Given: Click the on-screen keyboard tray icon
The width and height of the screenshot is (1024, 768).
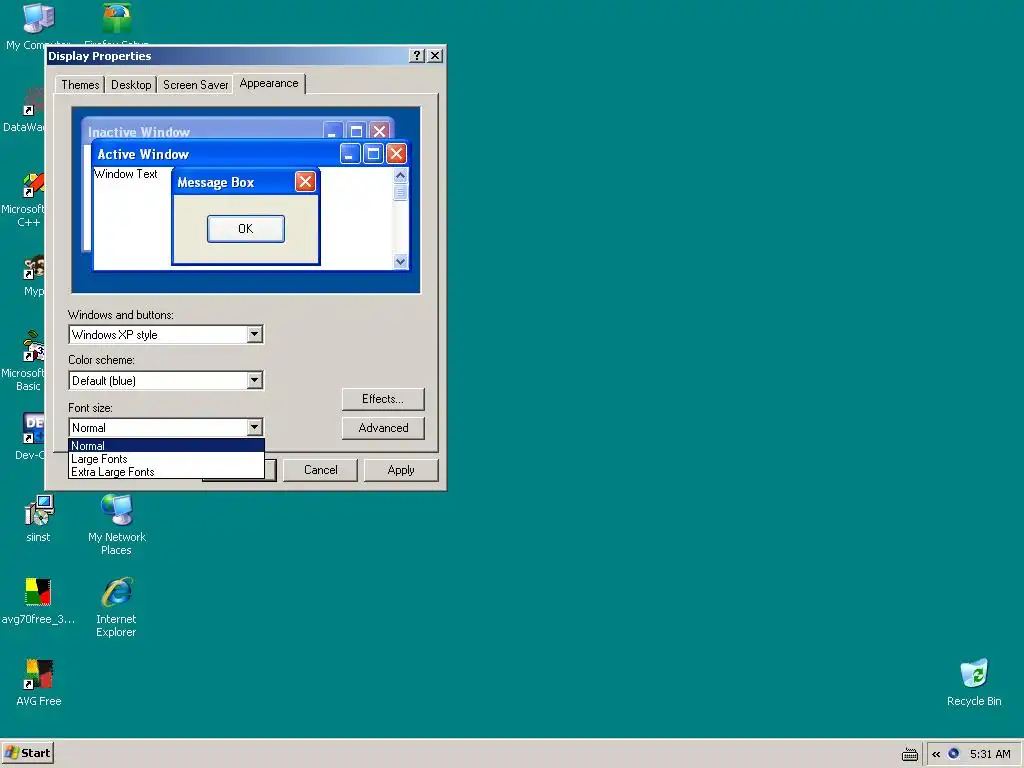Looking at the screenshot, I should click(x=910, y=754).
